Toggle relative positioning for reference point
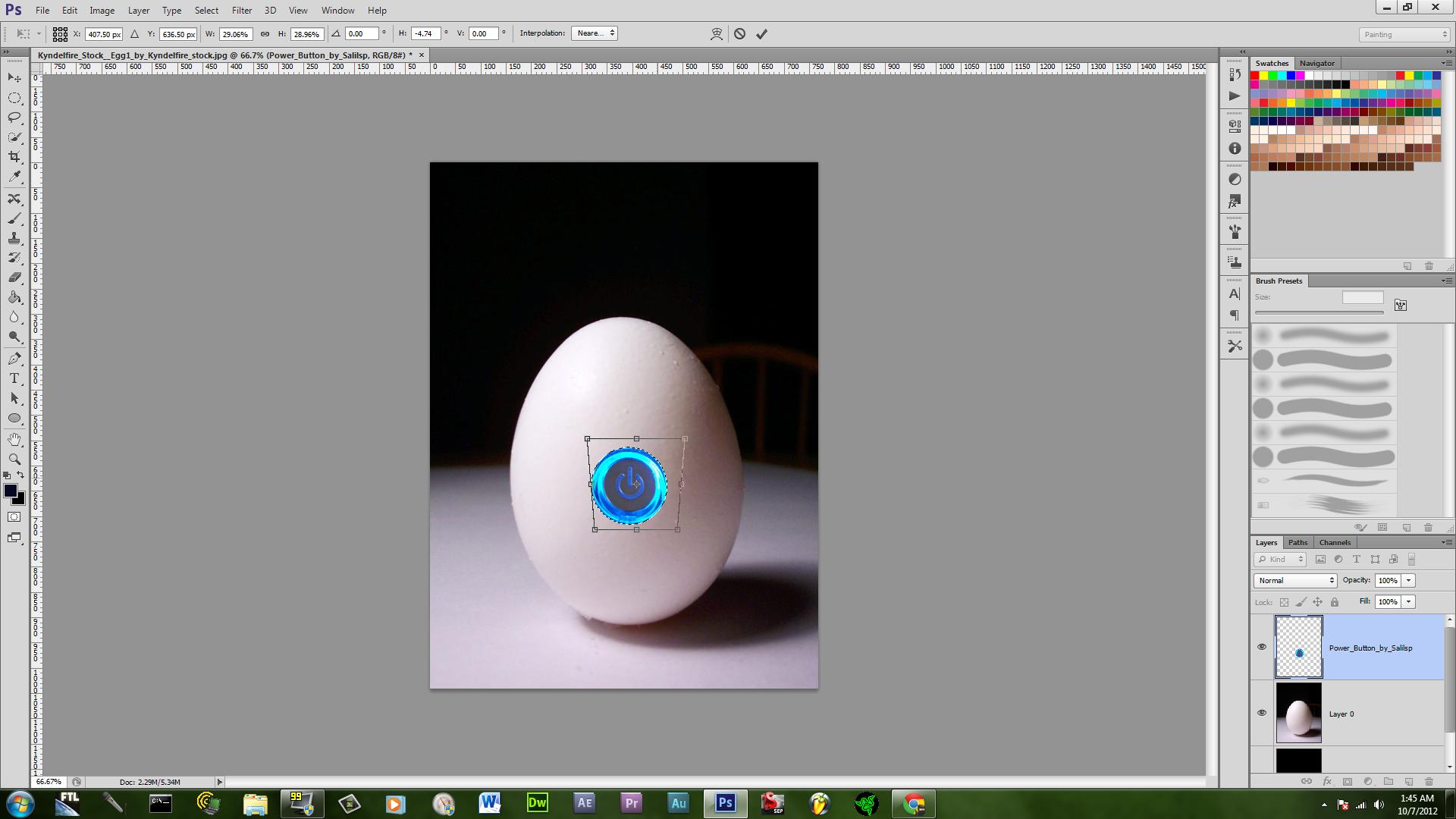This screenshot has height=819, width=1456. click(134, 34)
